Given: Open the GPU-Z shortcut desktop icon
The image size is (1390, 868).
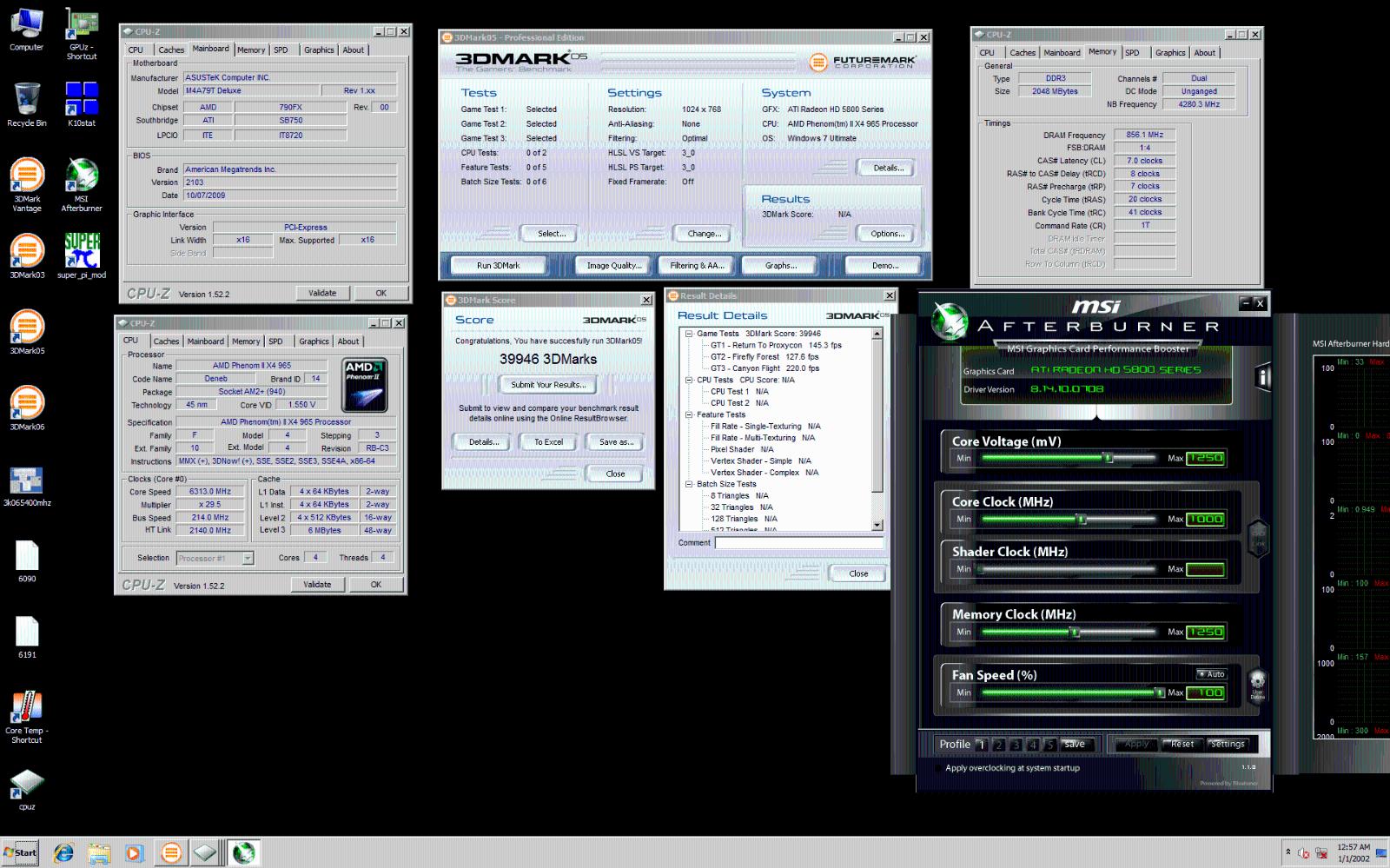Looking at the screenshot, I should pos(82,35).
